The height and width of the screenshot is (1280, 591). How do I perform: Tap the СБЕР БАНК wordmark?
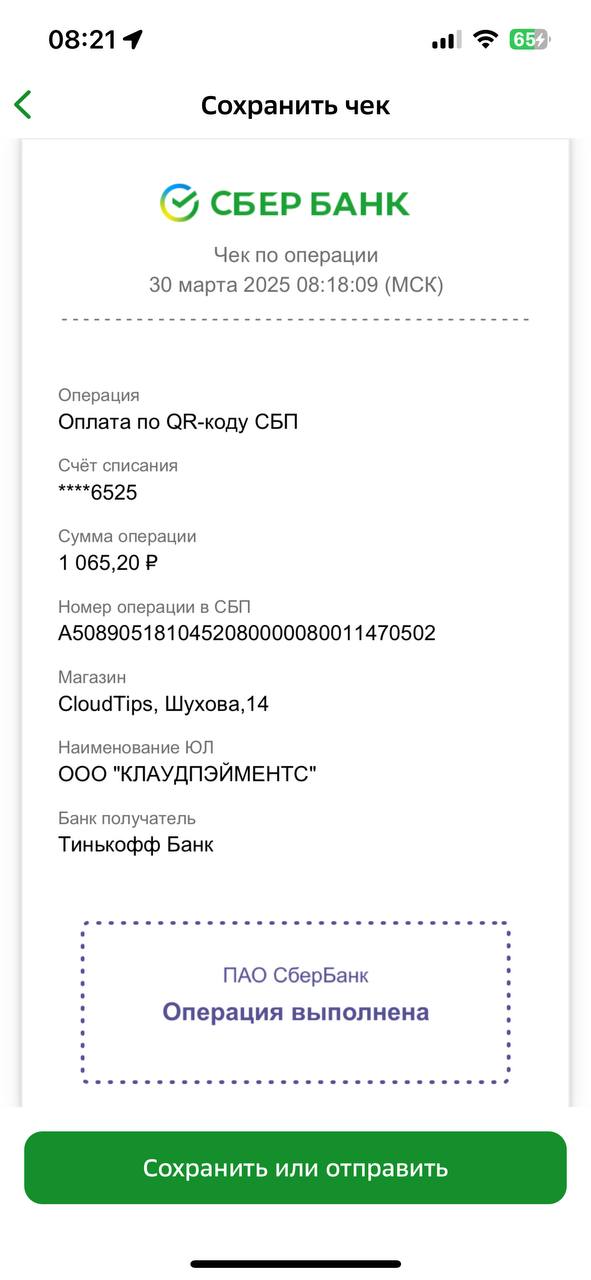click(x=310, y=204)
